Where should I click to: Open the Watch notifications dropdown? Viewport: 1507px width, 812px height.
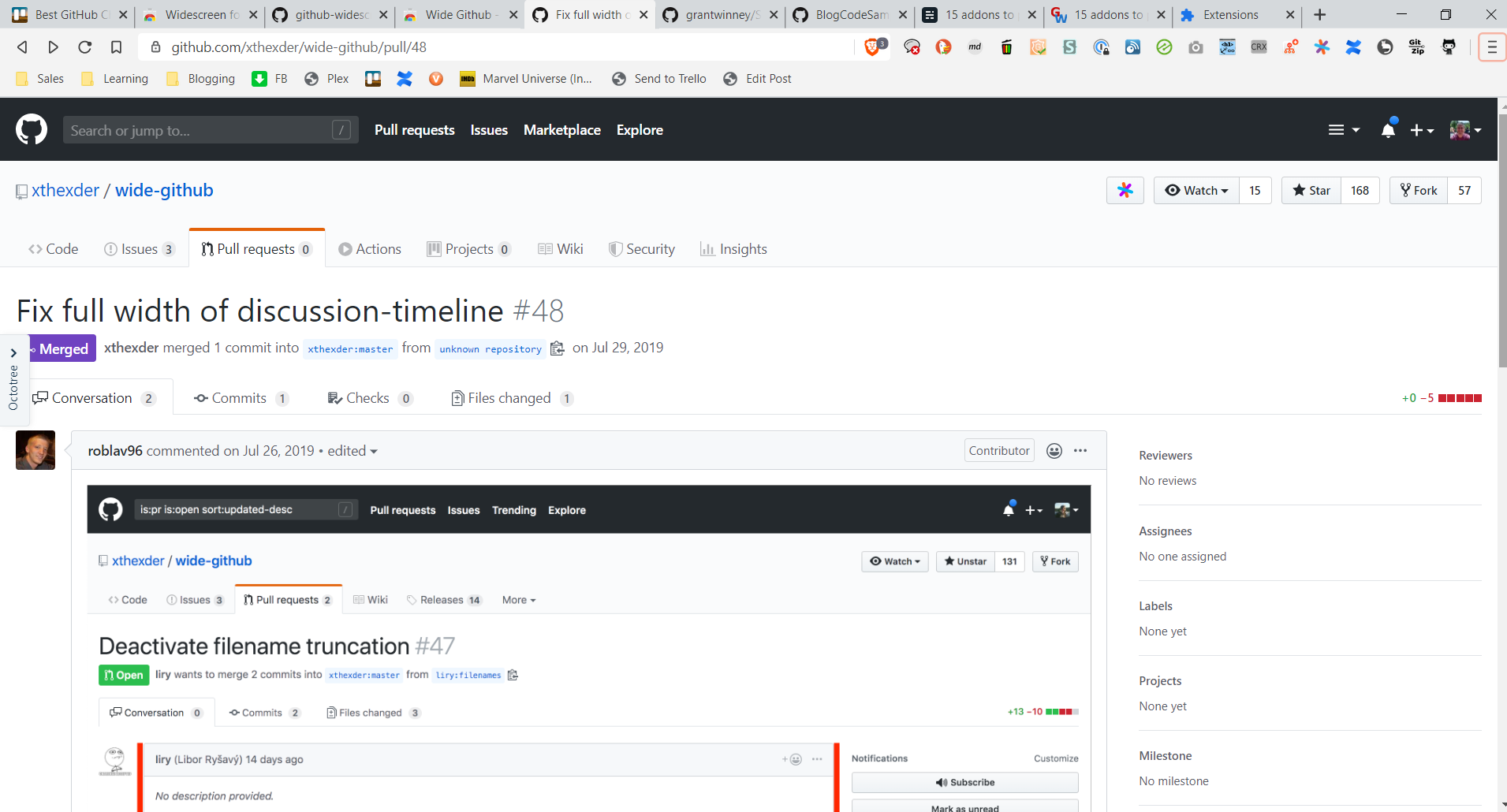point(1196,191)
